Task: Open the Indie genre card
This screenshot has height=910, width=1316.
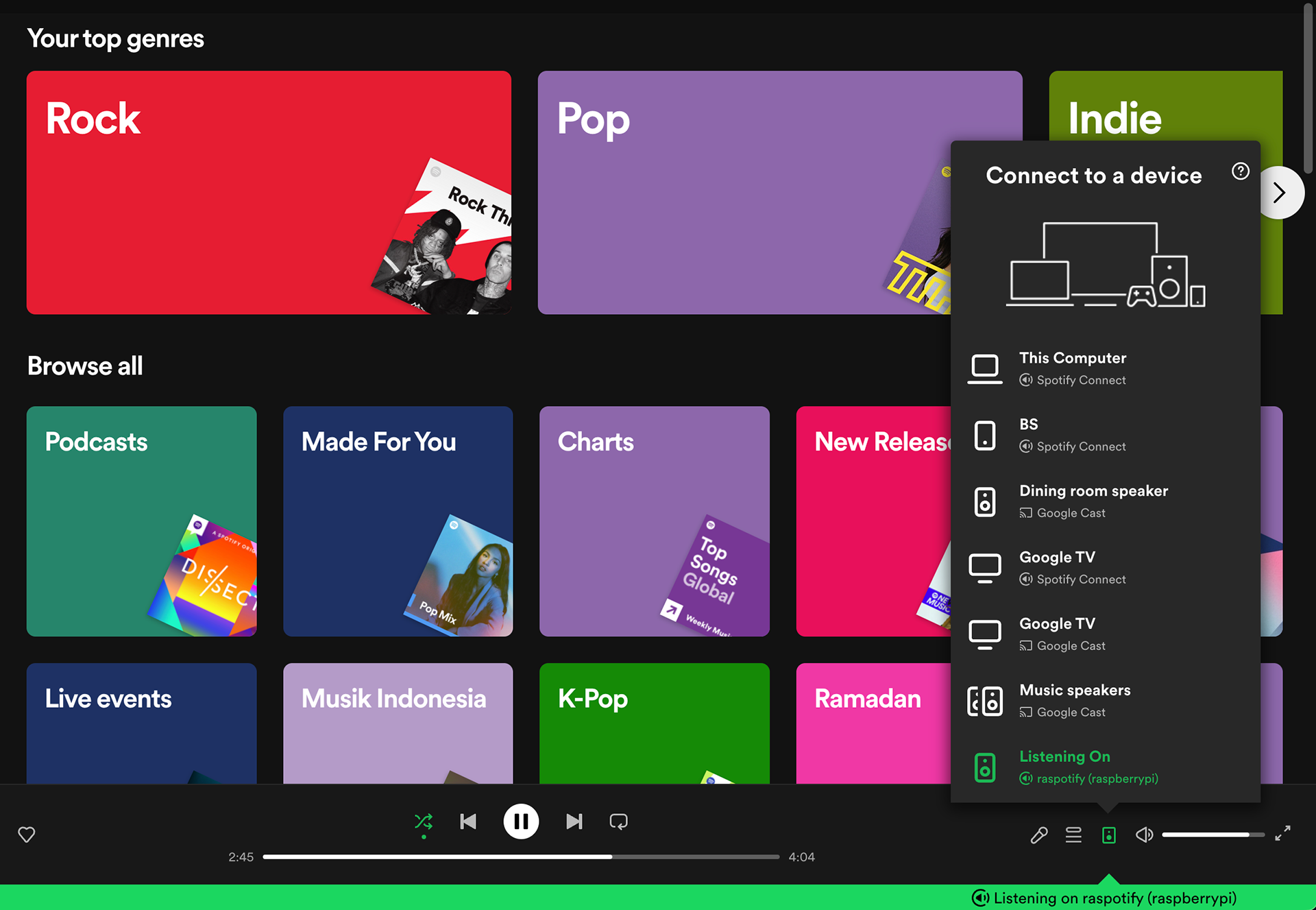Action: (1165, 106)
